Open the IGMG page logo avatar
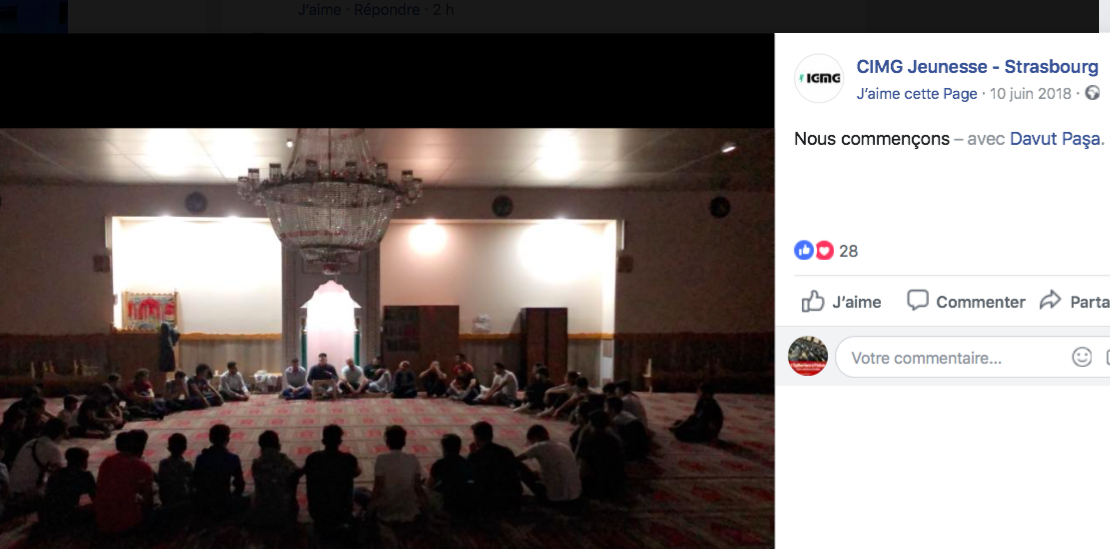Viewport: 1110px width, 549px height. [x=818, y=78]
